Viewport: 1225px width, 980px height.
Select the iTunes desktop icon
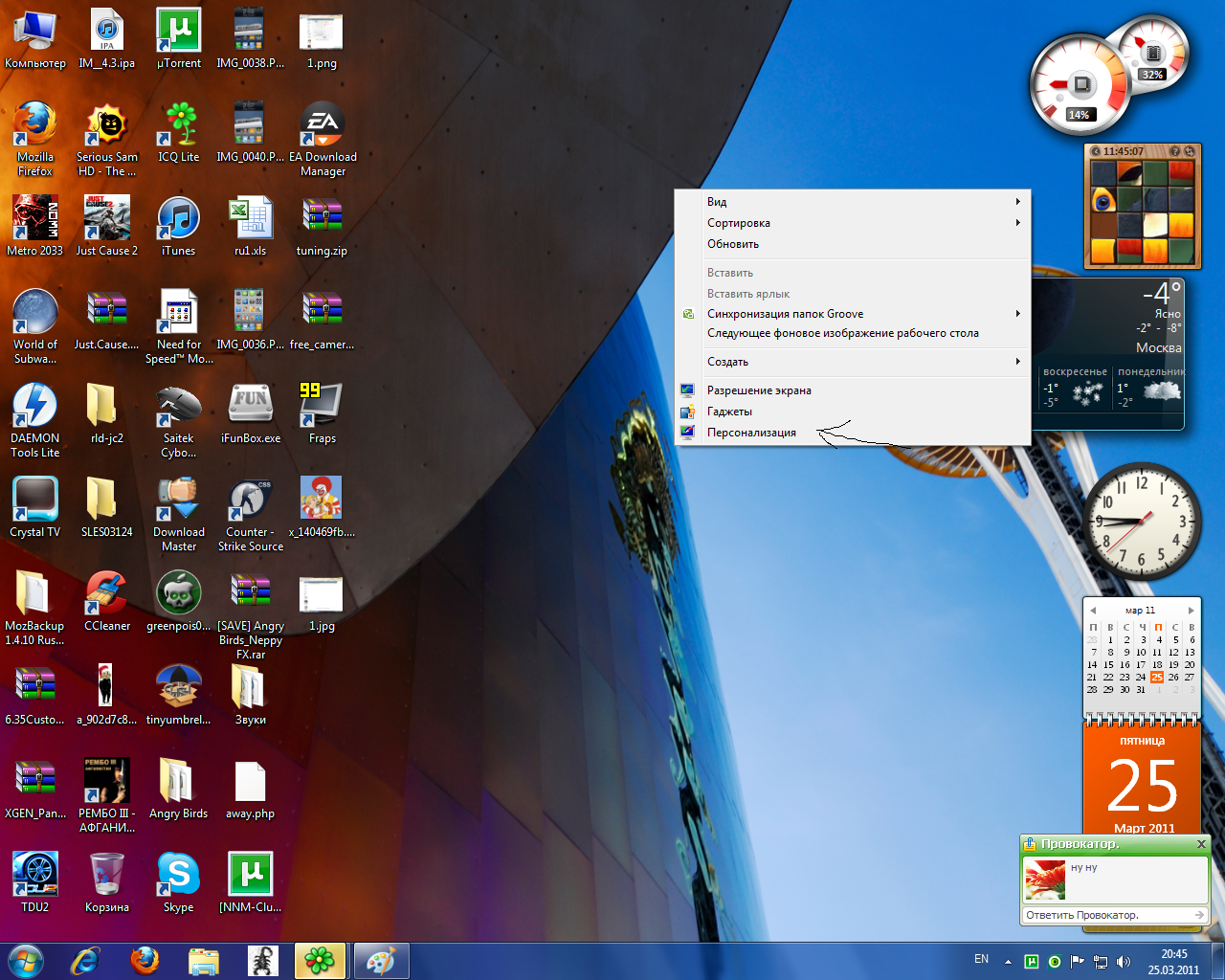click(x=179, y=226)
